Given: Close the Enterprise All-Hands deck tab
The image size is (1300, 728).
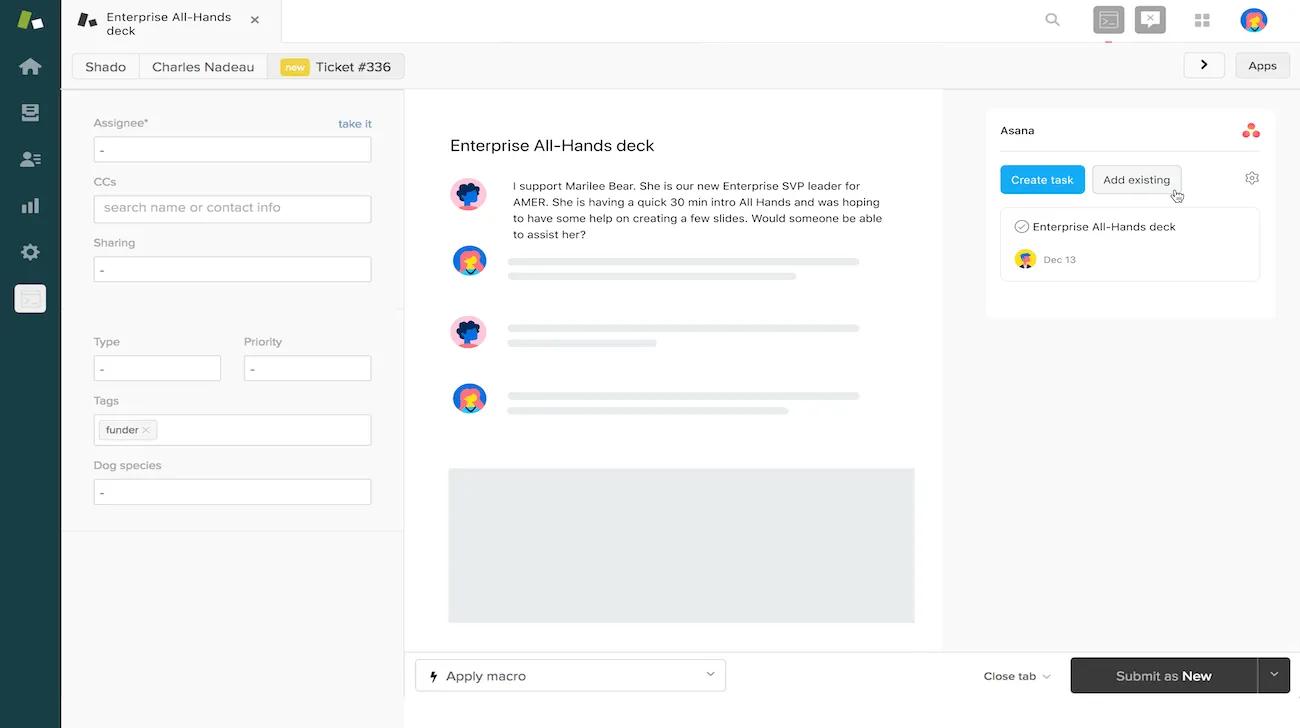Looking at the screenshot, I should pos(255,20).
